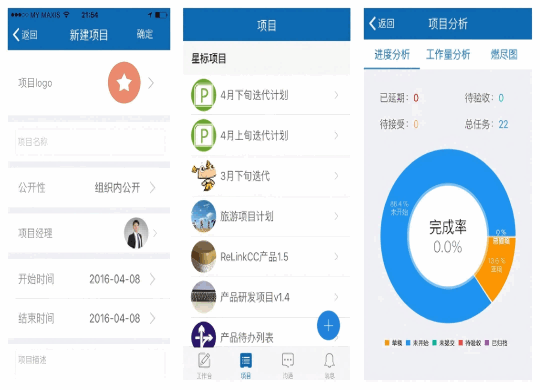Switch to 燃尽图 tab
The width and height of the screenshot is (540, 390).
(504, 54)
